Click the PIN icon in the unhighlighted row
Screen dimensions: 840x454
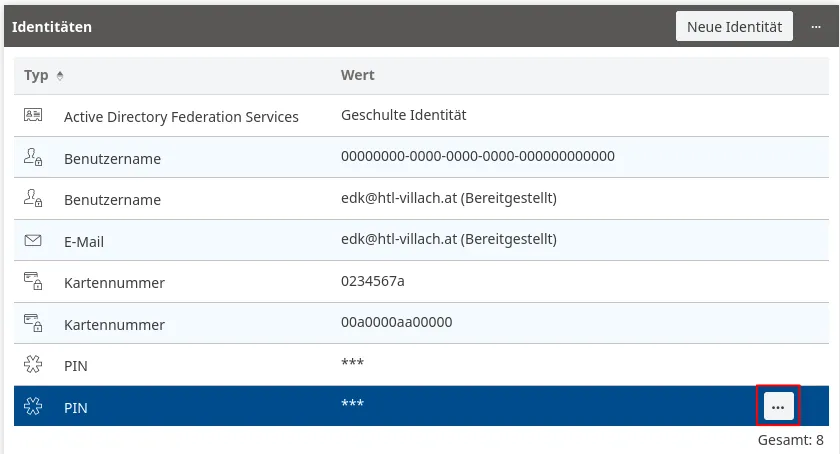33,365
